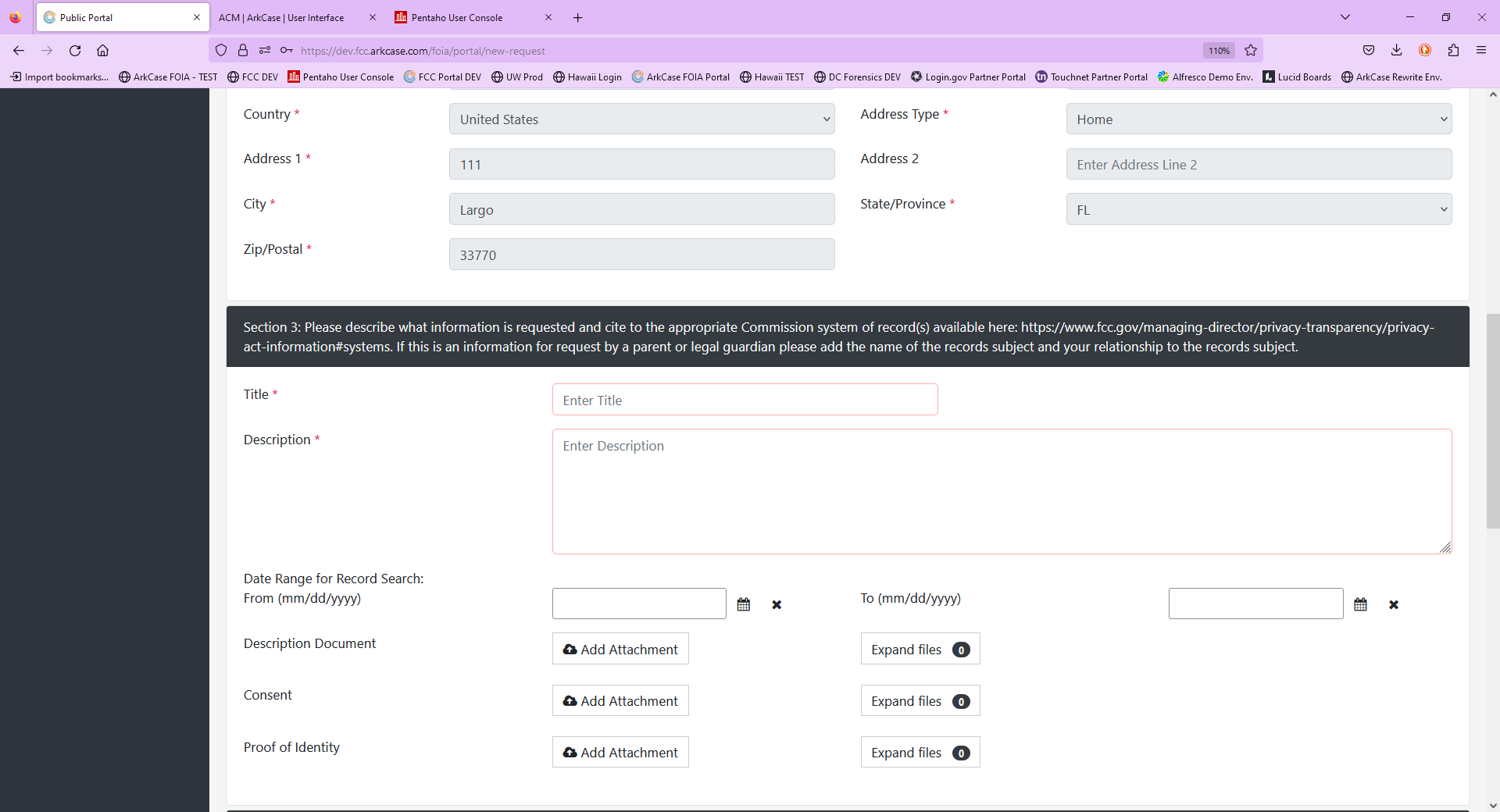Close the Pentaho User Console tab
The width and height of the screenshot is (1500, 812).
[x=548, y=17]
